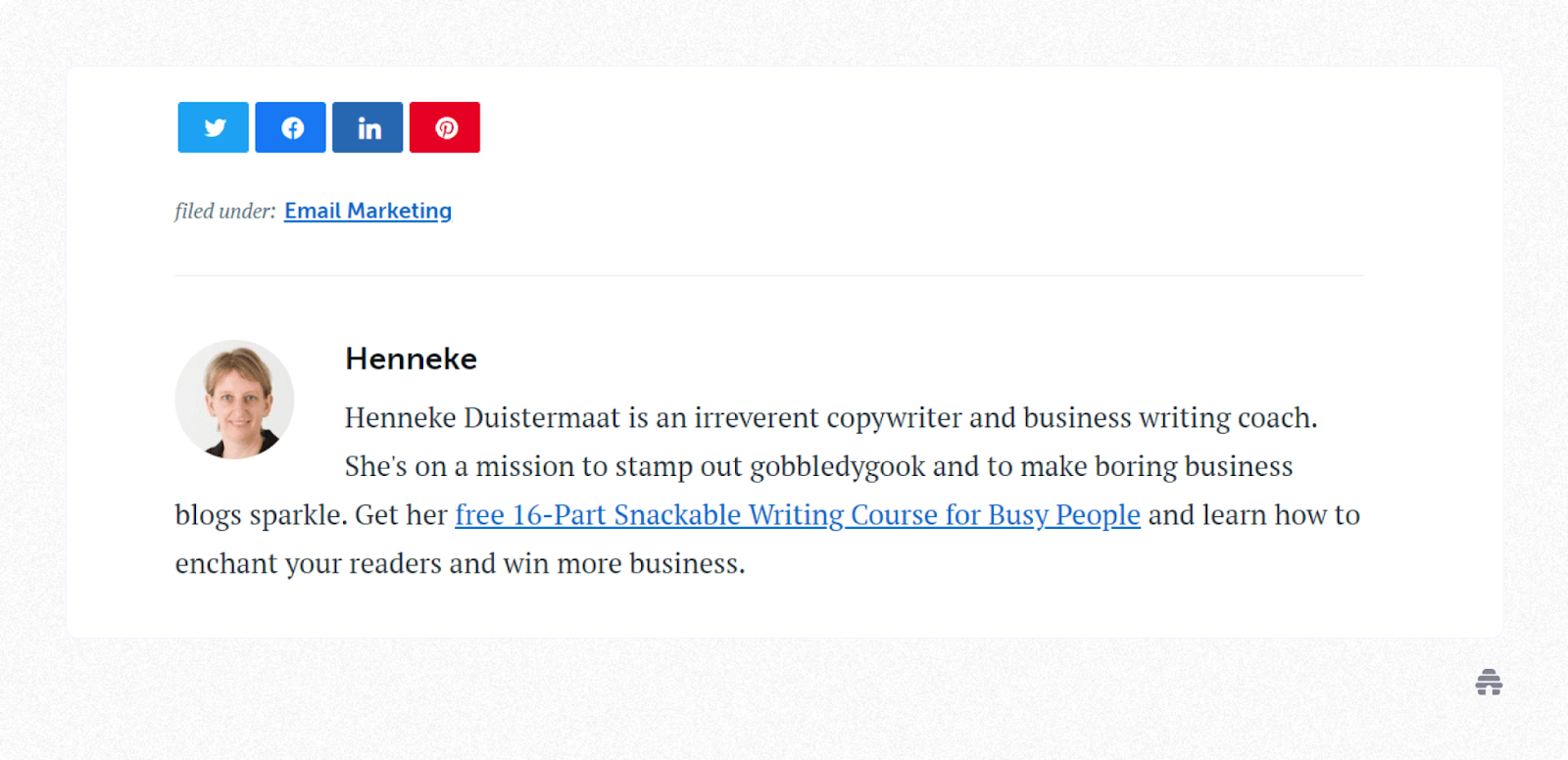
Task: Click the LinkedIn share icon
Action: coord(367,127)
